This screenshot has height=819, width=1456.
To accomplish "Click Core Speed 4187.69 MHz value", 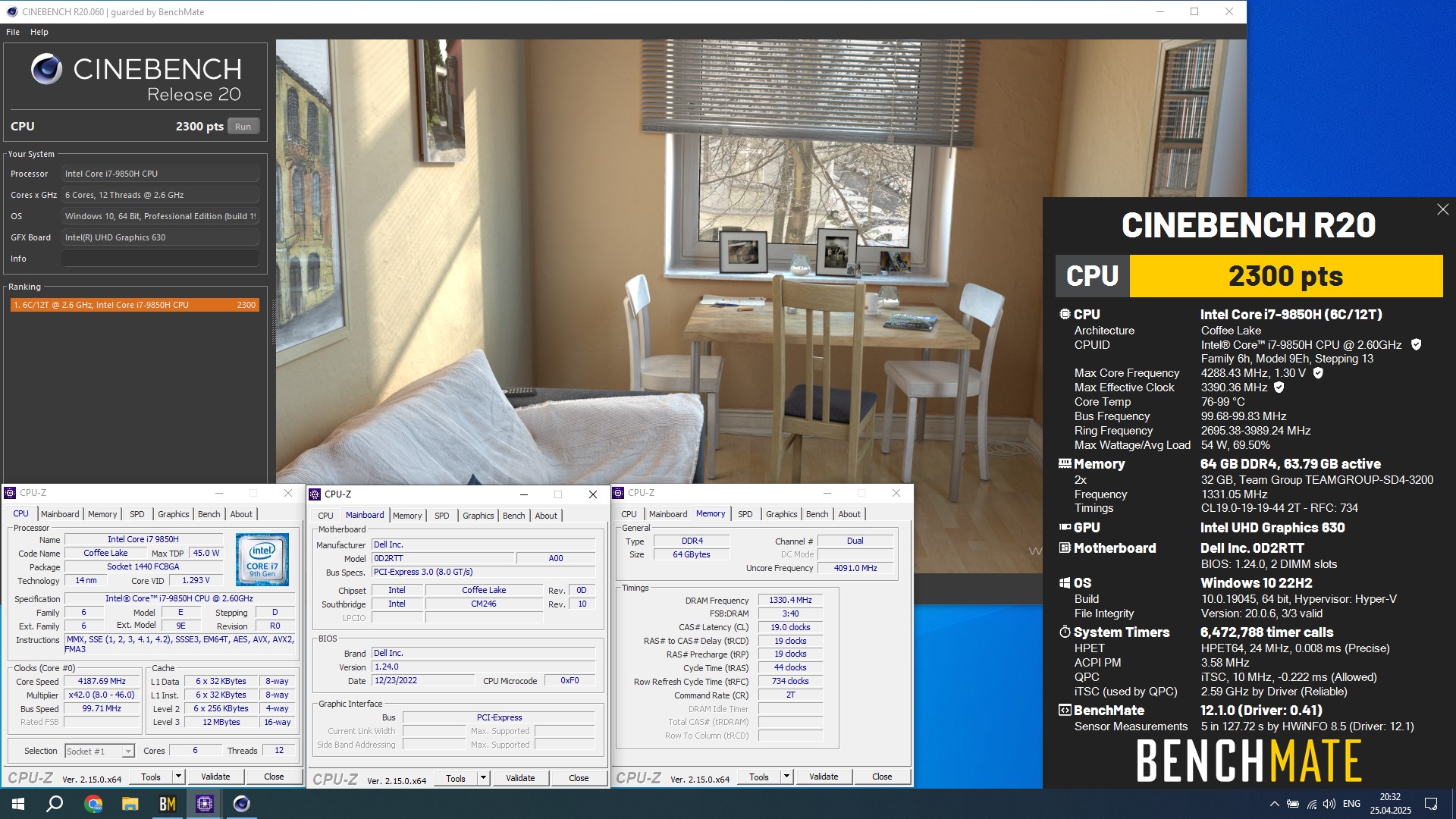I will point(102,681).
